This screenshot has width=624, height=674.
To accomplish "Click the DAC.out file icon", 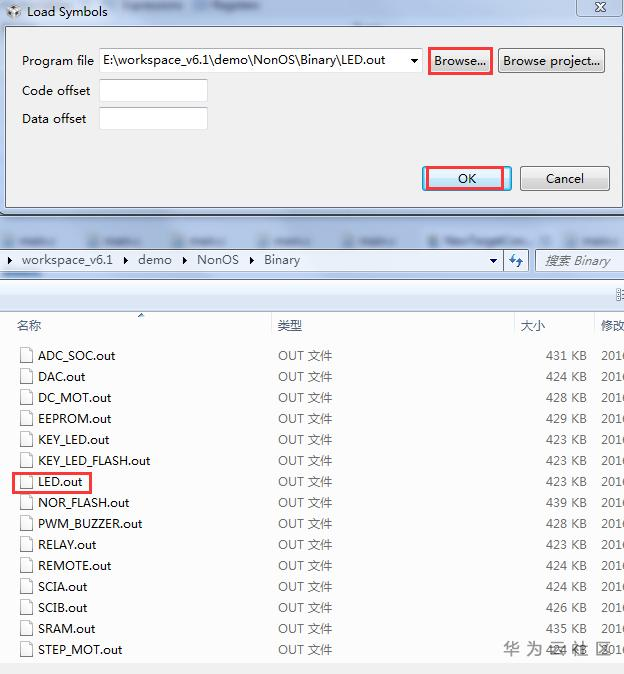I will (x=26, y=377).
